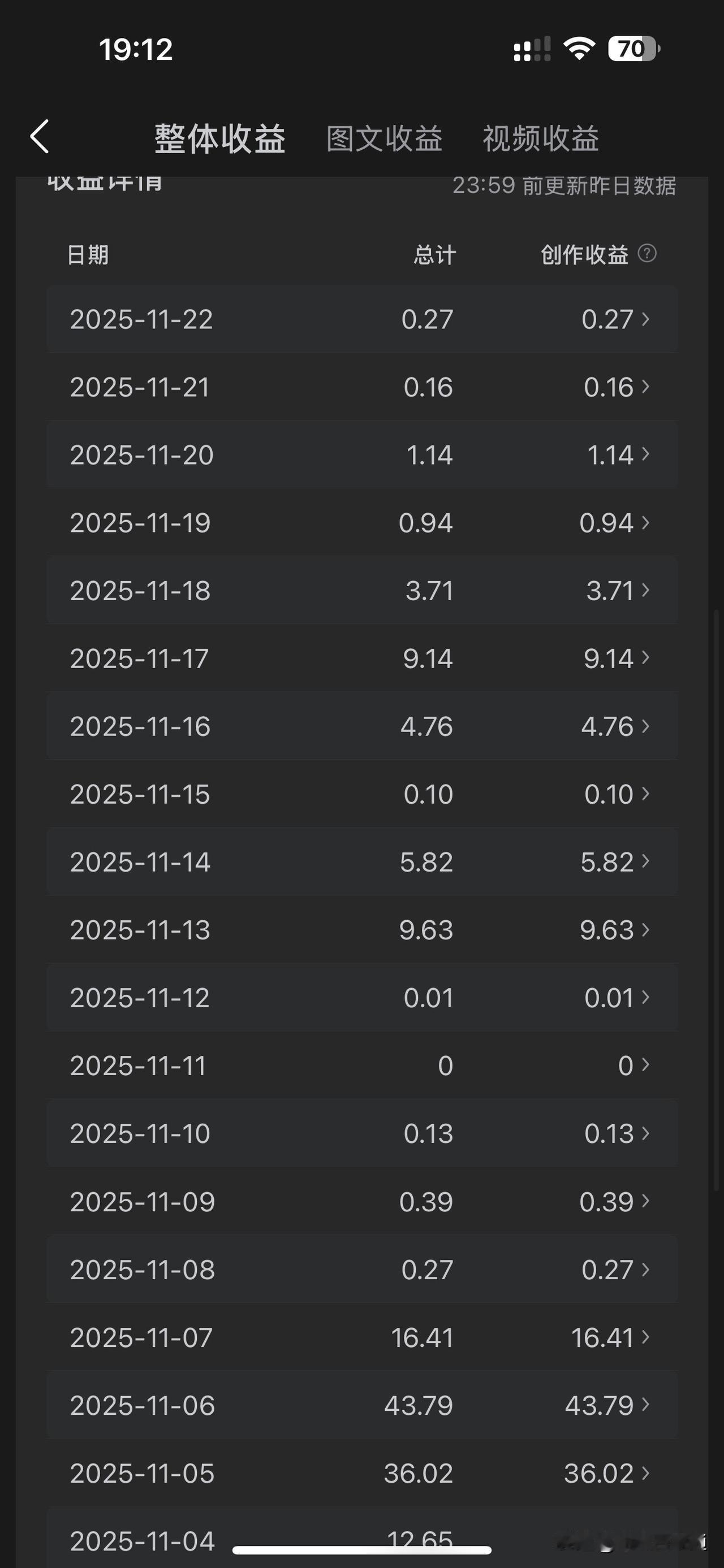Select the 整体收益 tab

[220, 139]
